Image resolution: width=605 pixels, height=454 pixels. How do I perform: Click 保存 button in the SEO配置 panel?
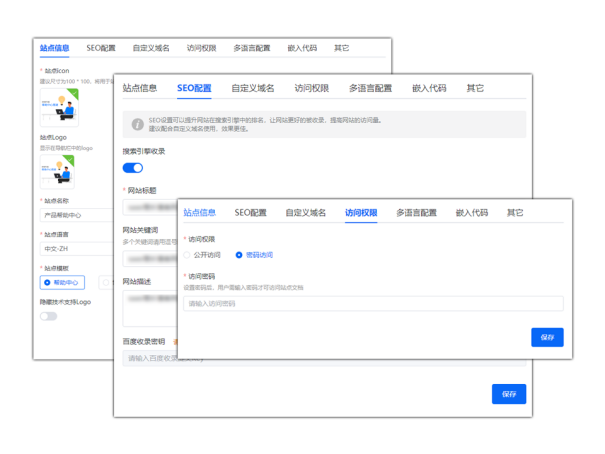(509, 394)
